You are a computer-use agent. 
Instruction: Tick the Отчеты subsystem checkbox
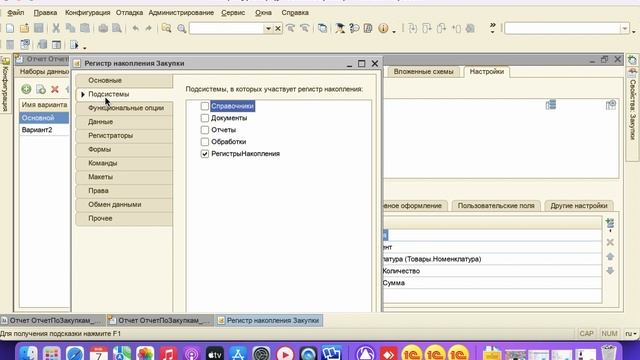pos(205,130)
